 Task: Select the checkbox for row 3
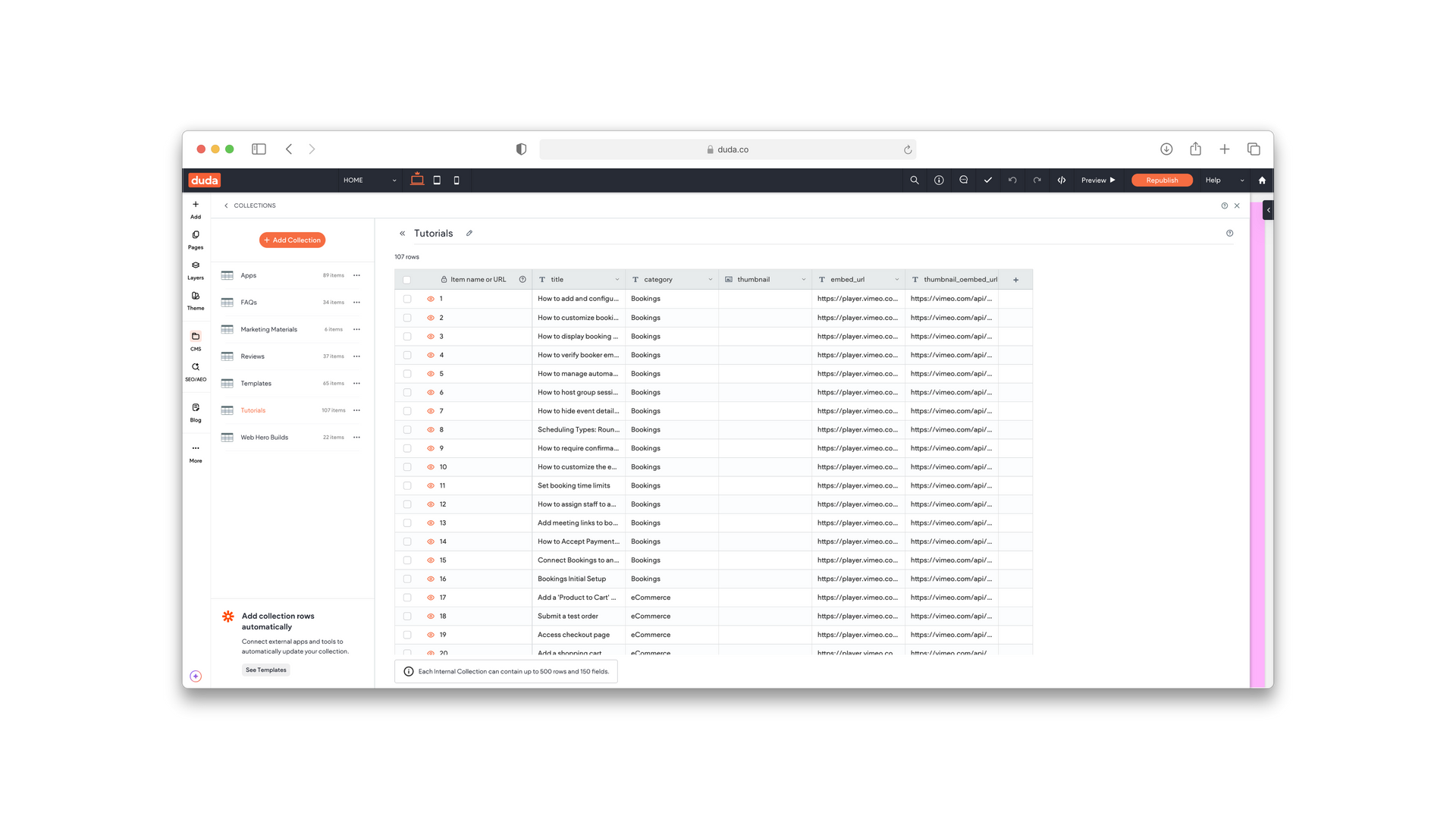(x=407, y=337)
